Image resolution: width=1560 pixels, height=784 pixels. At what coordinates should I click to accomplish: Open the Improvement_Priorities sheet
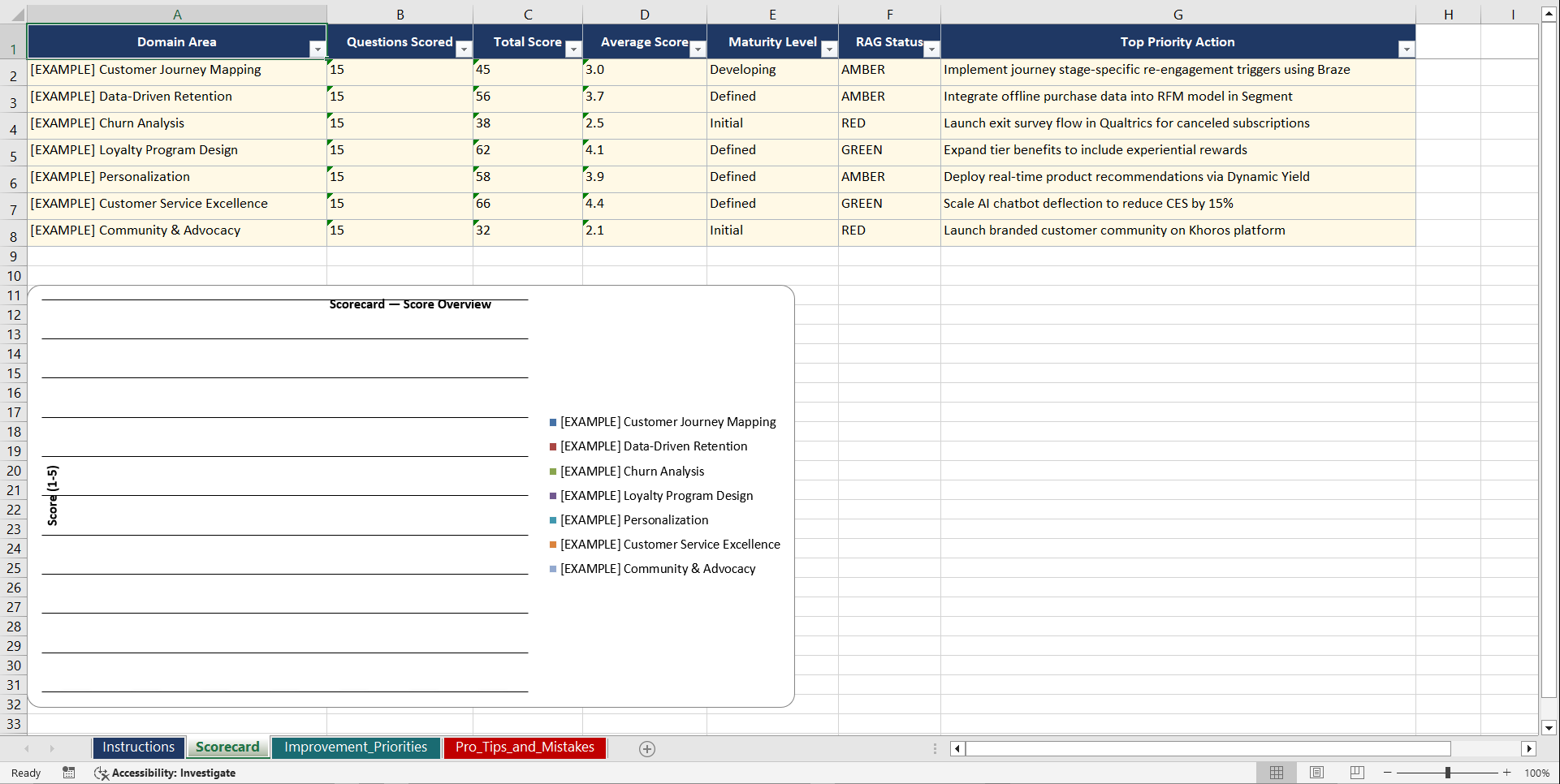click(x=356, y=747)
